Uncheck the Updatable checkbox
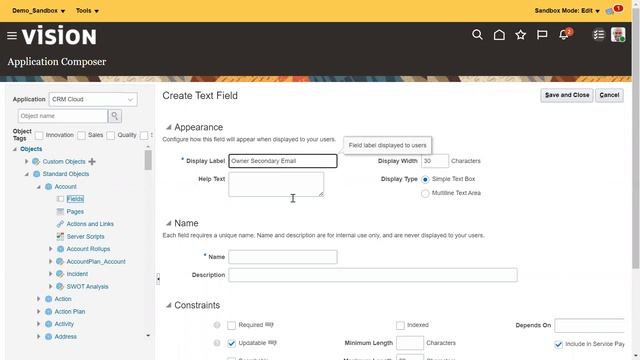The height and width of the screenshot is (360, 640). (231, 343)
